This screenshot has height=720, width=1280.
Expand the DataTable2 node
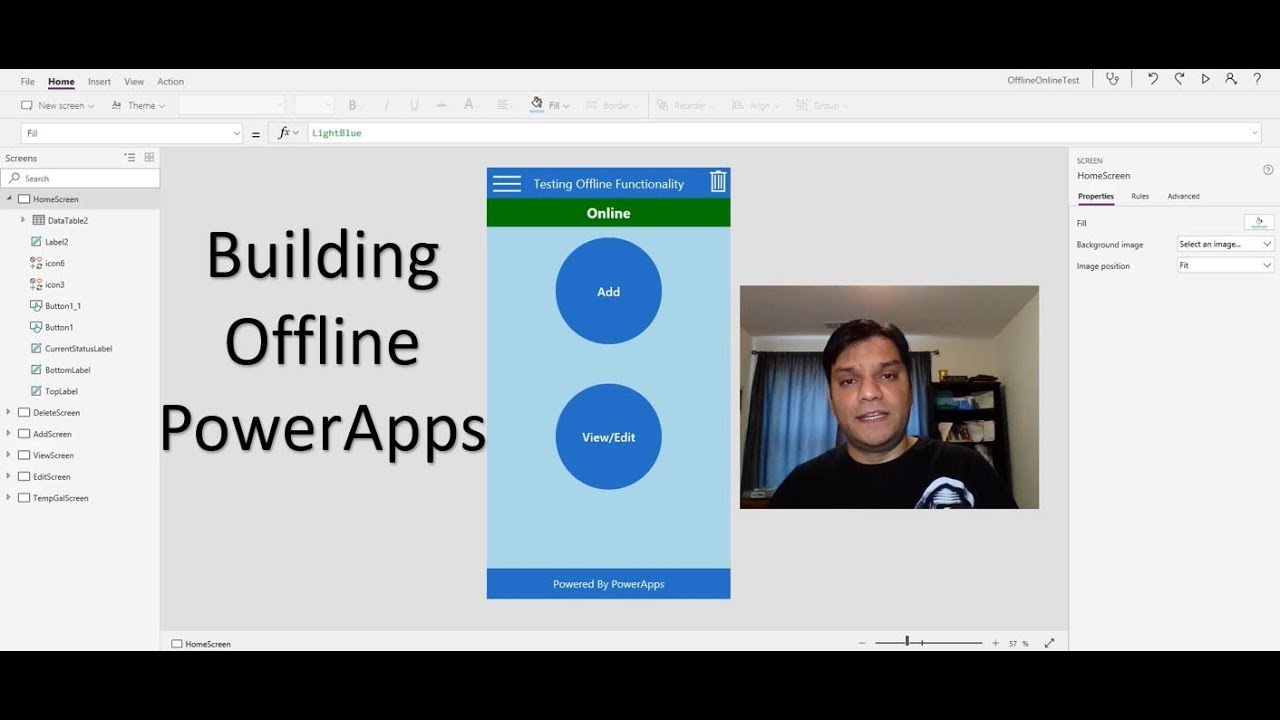pos(23,220)
